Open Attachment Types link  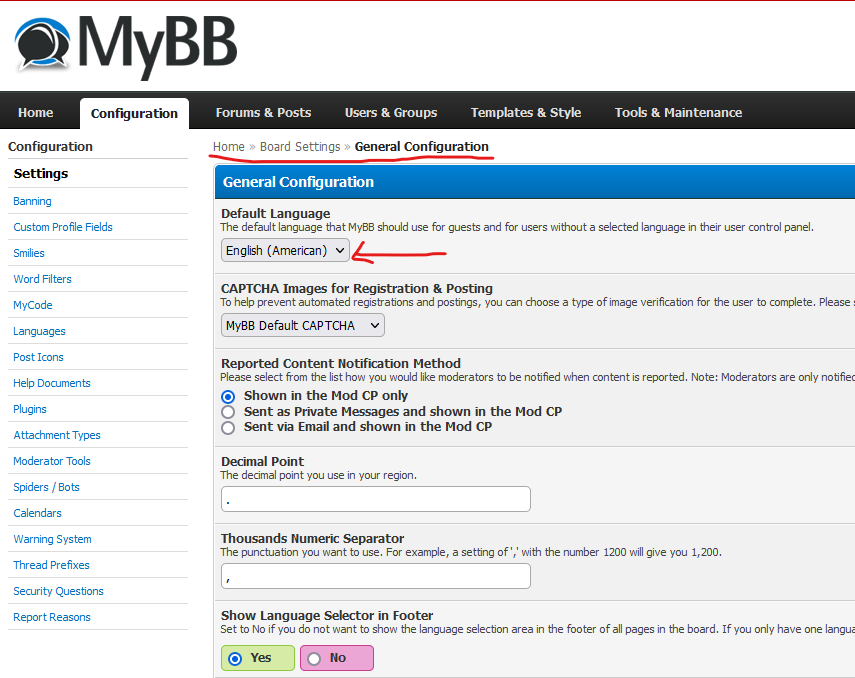[57, 435]
